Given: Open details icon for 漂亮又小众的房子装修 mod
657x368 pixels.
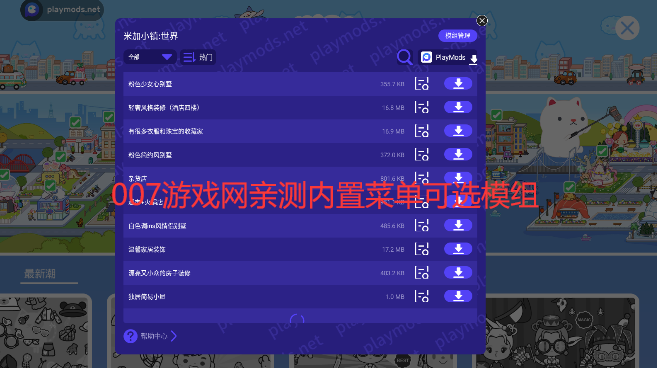Looking at the screenshot, I should (422, 273).
